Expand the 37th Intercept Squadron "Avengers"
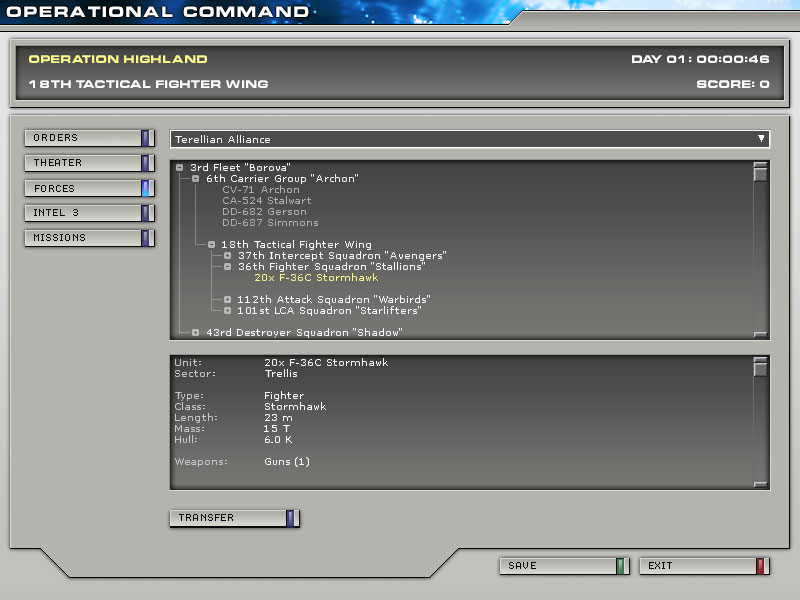 point(228,256)
